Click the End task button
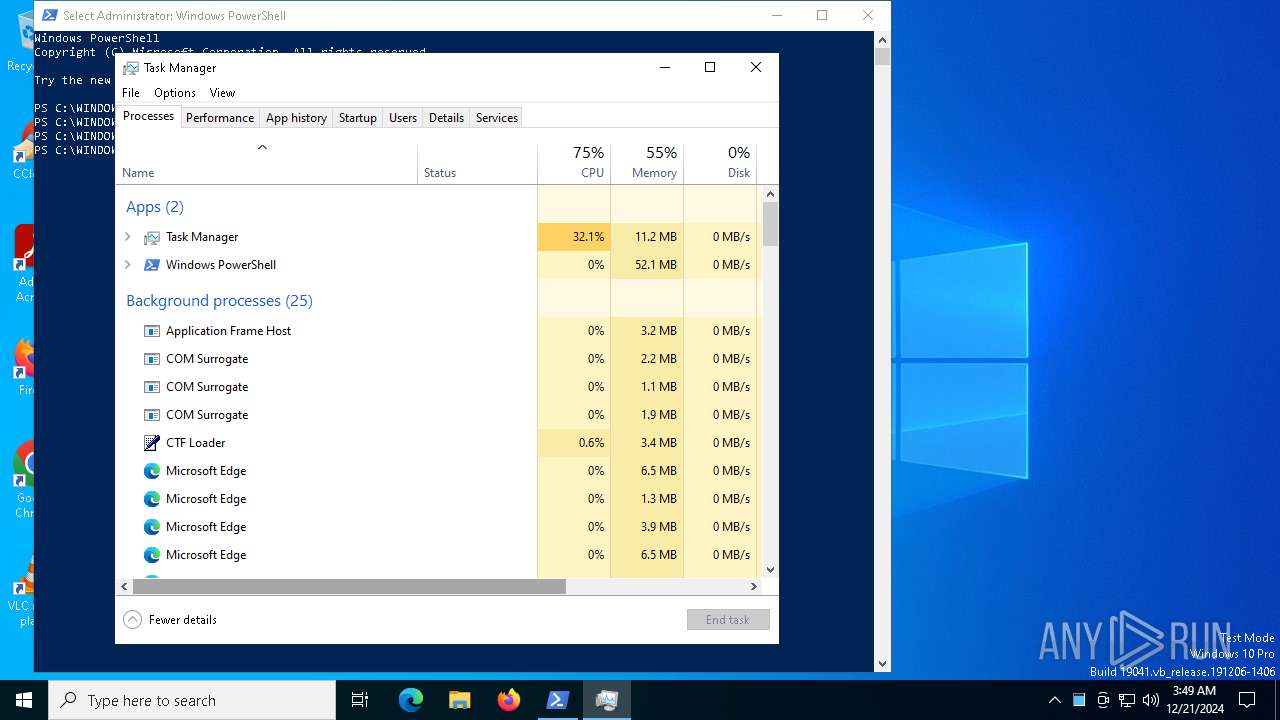This screenshot has width=1280, height=720. tap(728, 620)
